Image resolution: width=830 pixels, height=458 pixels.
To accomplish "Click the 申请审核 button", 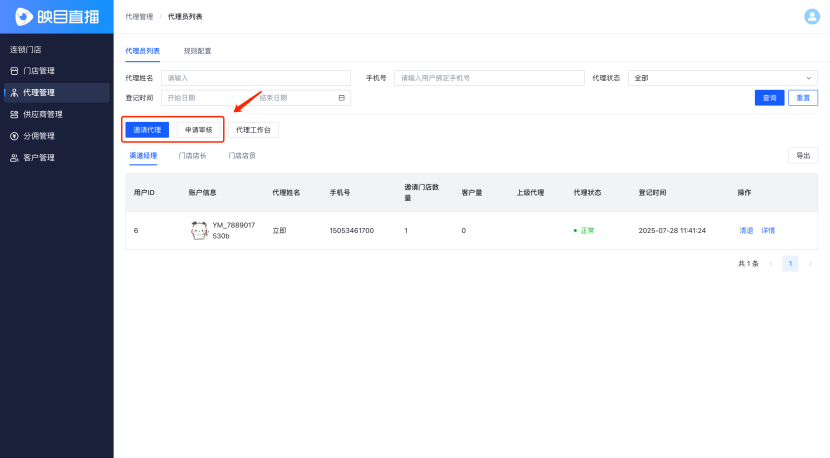I will pyautogui.click(x=199, y=130).
